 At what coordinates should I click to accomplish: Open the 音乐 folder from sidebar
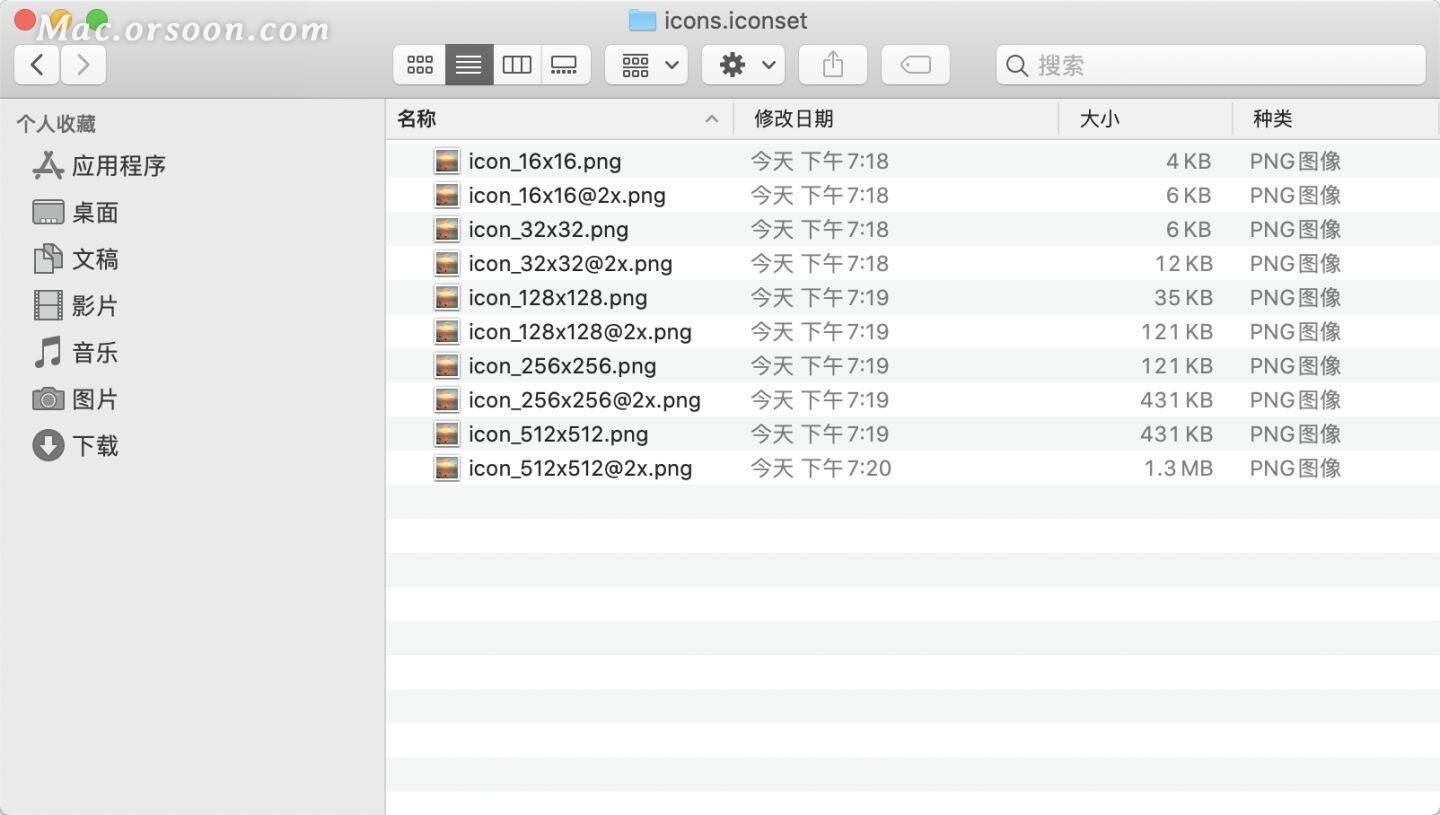coord(93,352)
